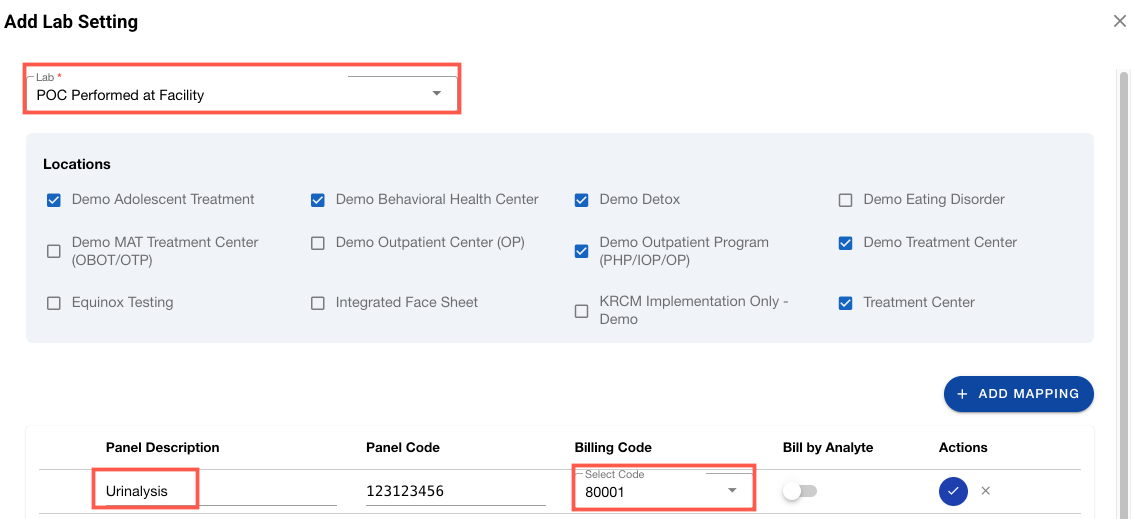The image size is (1137, 519).
Task: Click the Locations heading
Action: point(77,164)
